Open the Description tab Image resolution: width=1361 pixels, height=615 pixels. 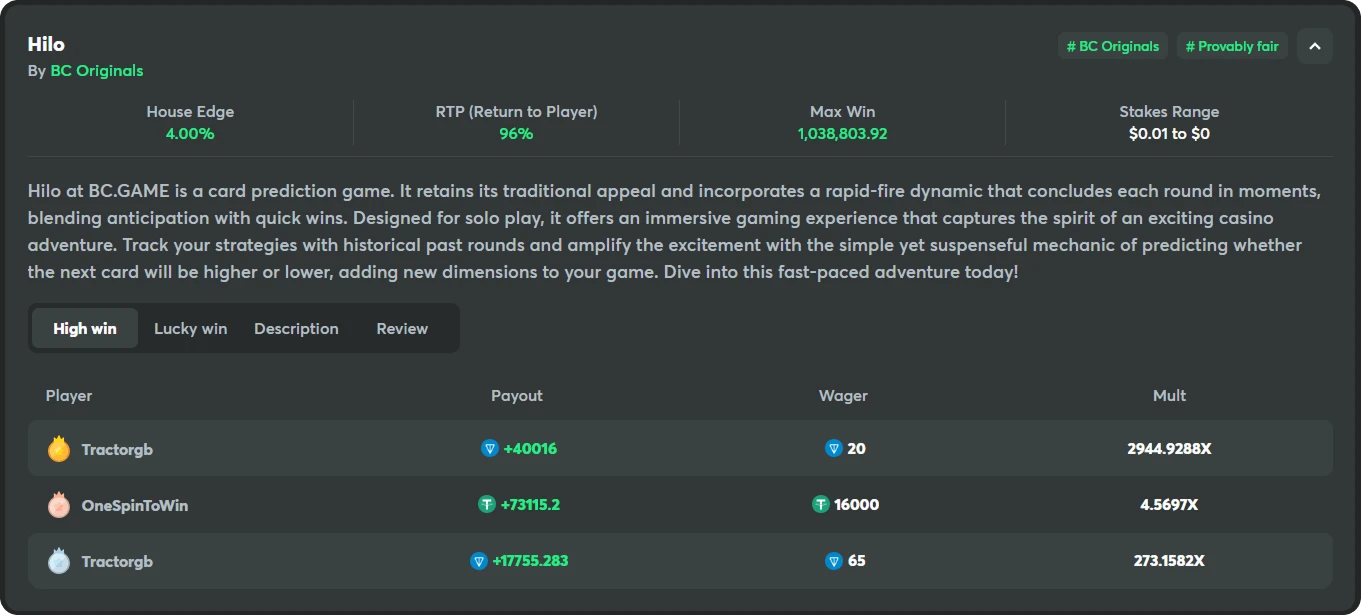[296, 328]
